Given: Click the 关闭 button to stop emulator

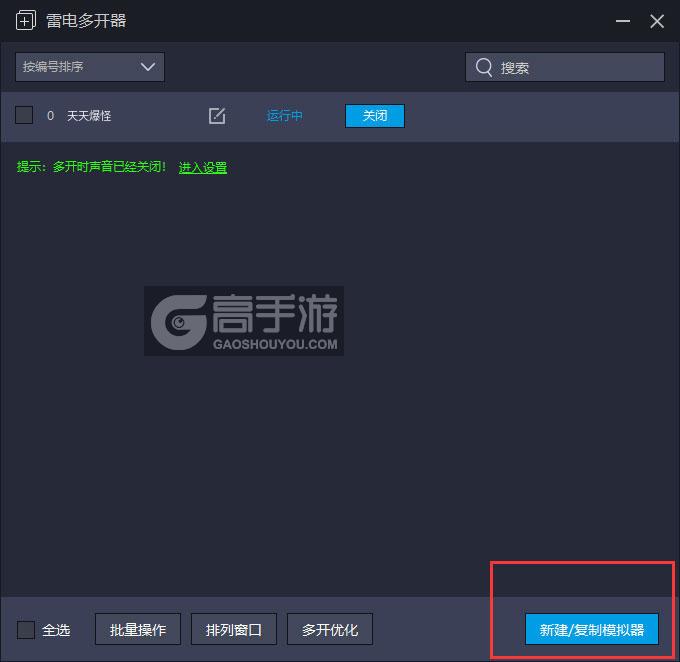Looking at the screenshot, I should pyautogui.click(x=375, y=116).
